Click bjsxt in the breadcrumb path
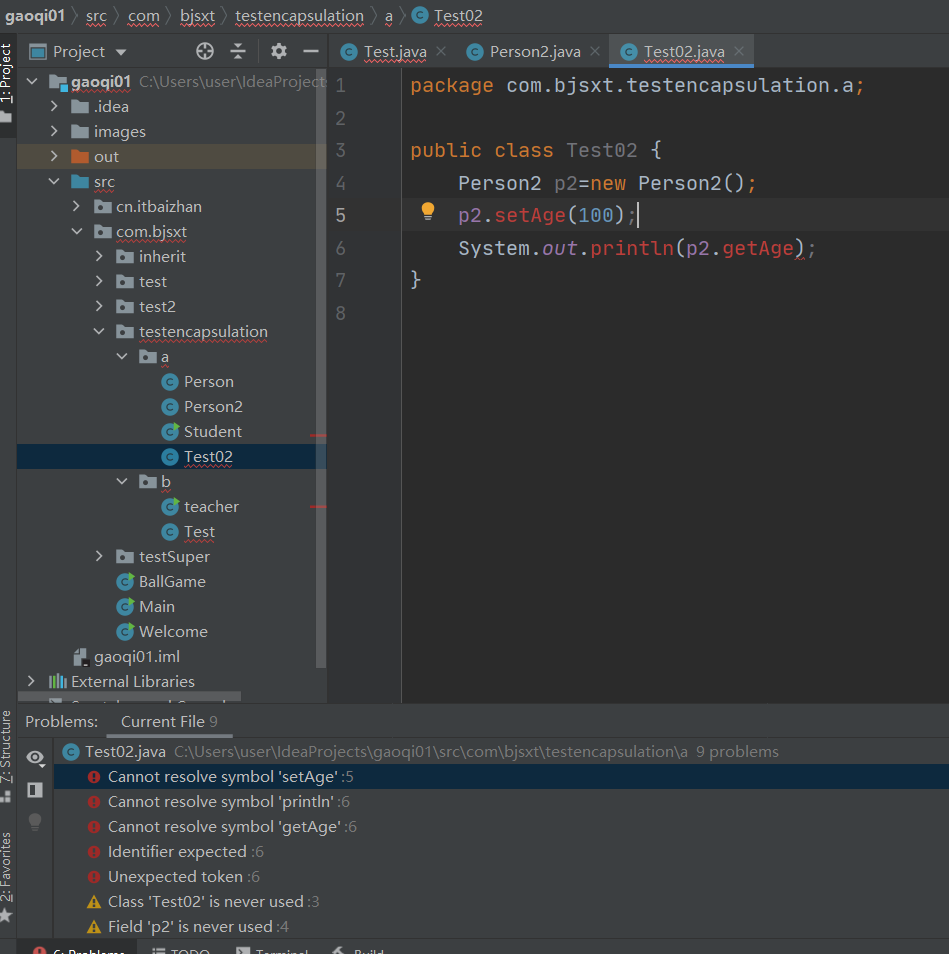 (x=198, y=16)
